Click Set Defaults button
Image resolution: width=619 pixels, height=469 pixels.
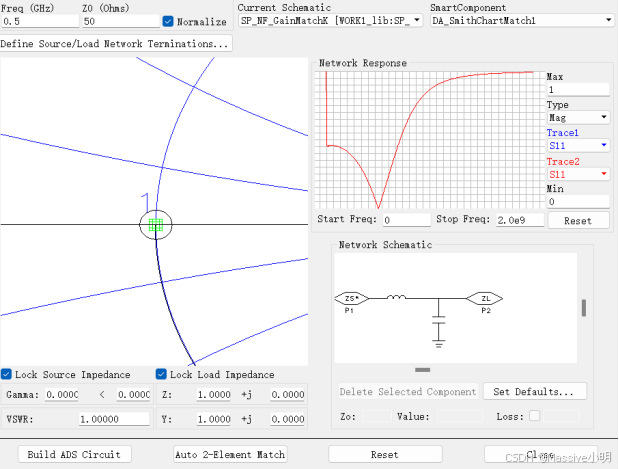(x=535, y=391)
